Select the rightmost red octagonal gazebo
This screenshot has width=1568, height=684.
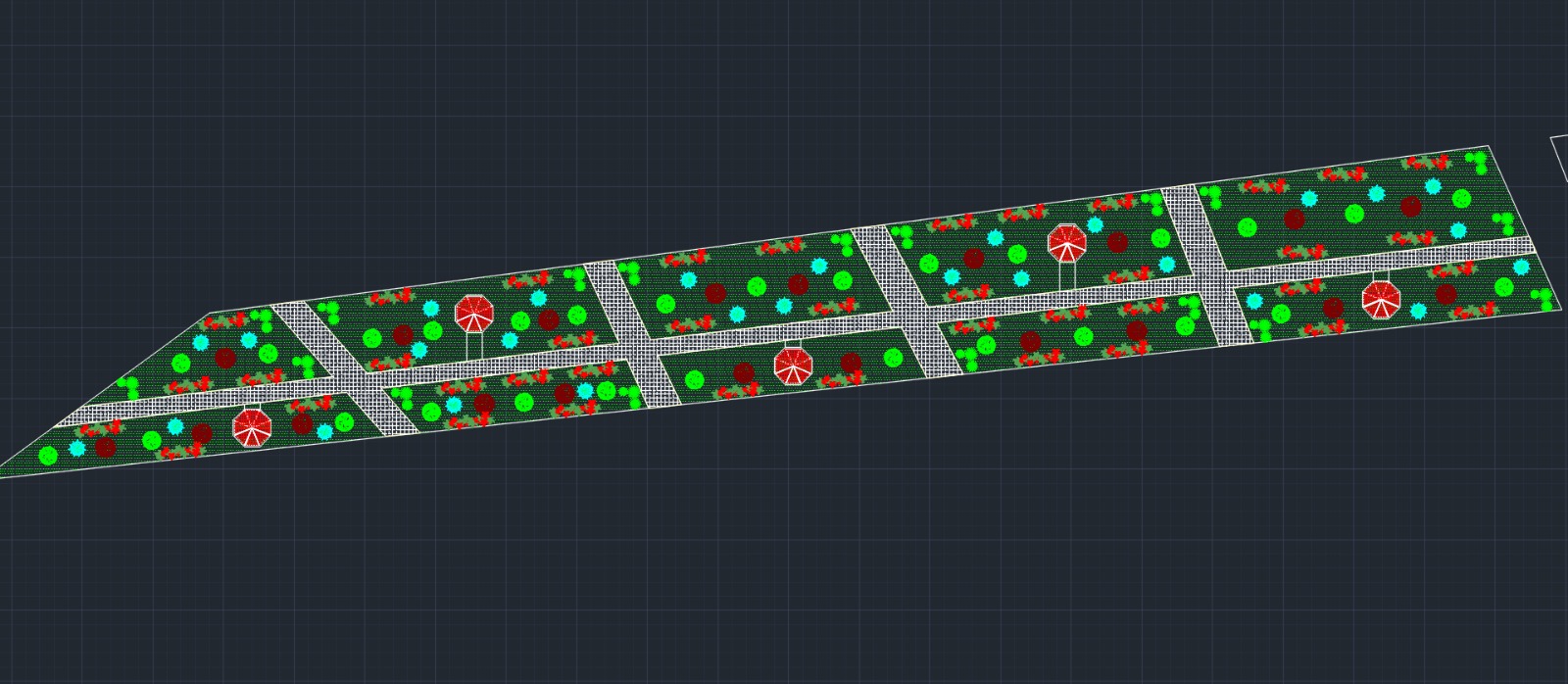[x=1381, y=299]
